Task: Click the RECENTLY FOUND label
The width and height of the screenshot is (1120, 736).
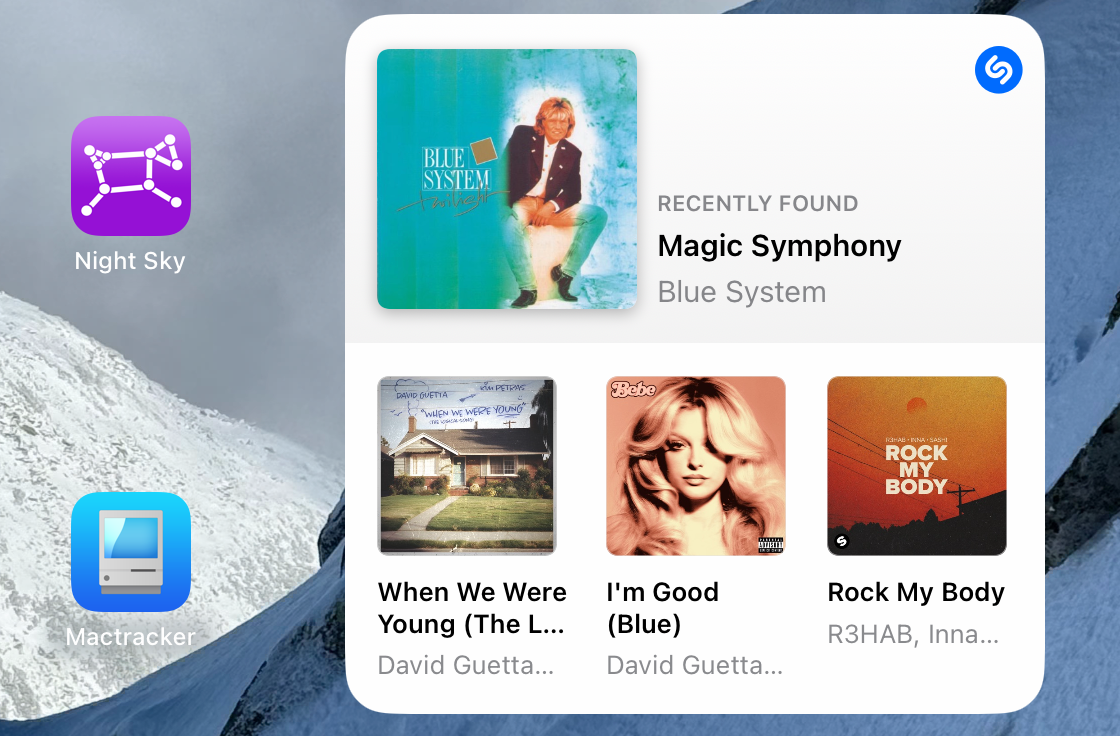Action: (758, 204)
